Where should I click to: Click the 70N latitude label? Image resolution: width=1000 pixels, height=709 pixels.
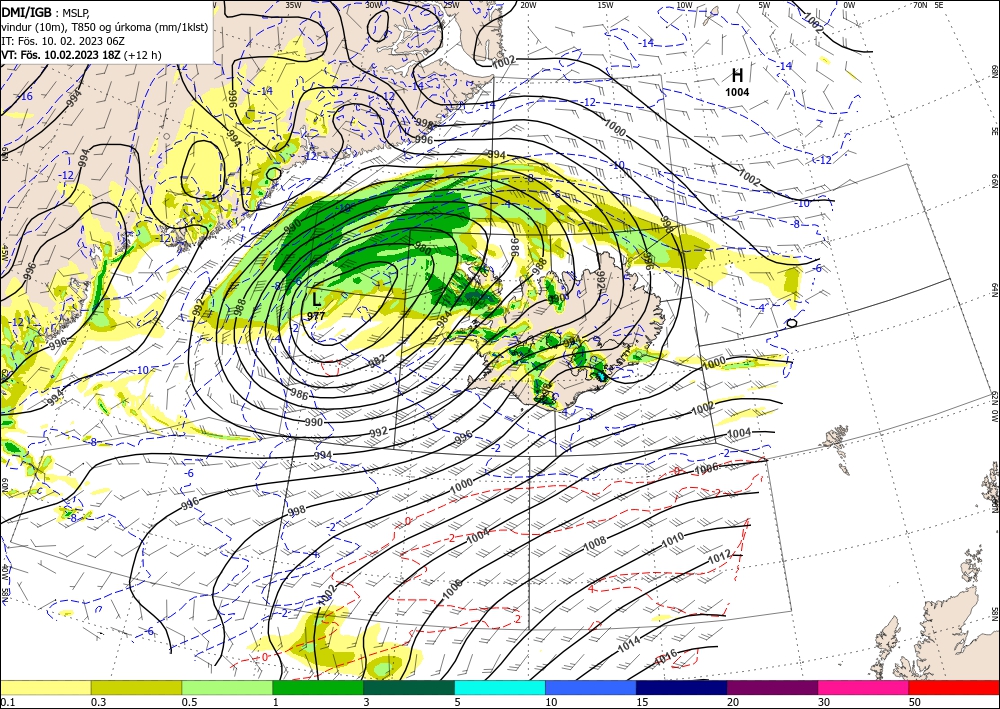coord(920,5)
